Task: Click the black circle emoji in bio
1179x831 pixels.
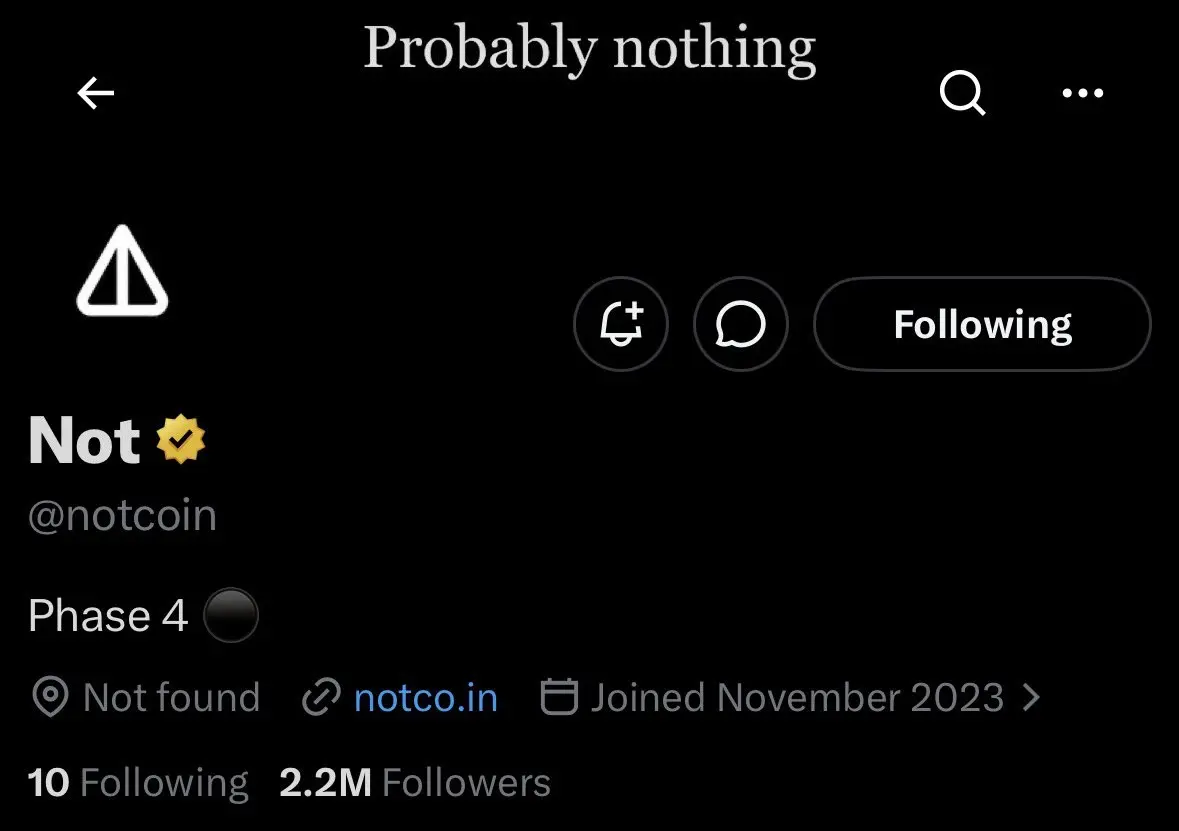Action: pyautogui.click(x=231, y=616)
